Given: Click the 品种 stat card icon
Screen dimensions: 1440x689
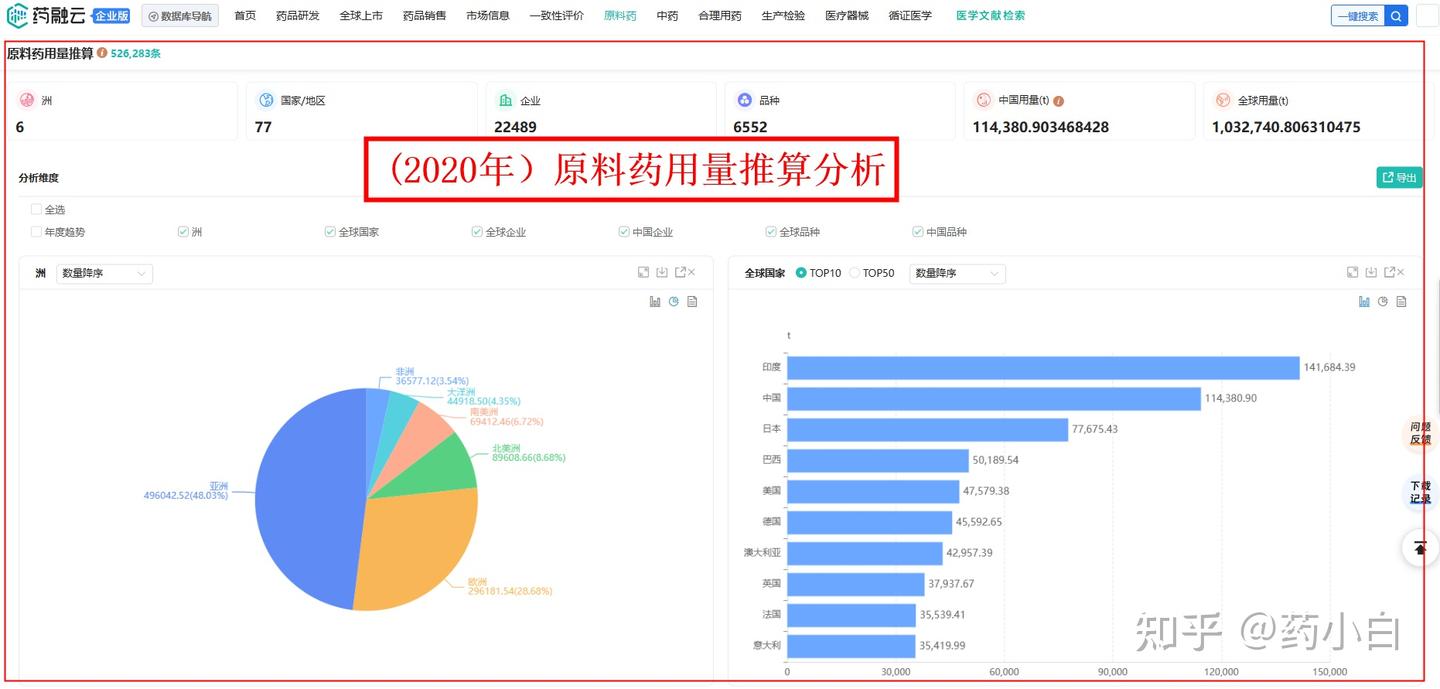Looking at the screenshot, I should click(744, 100).
